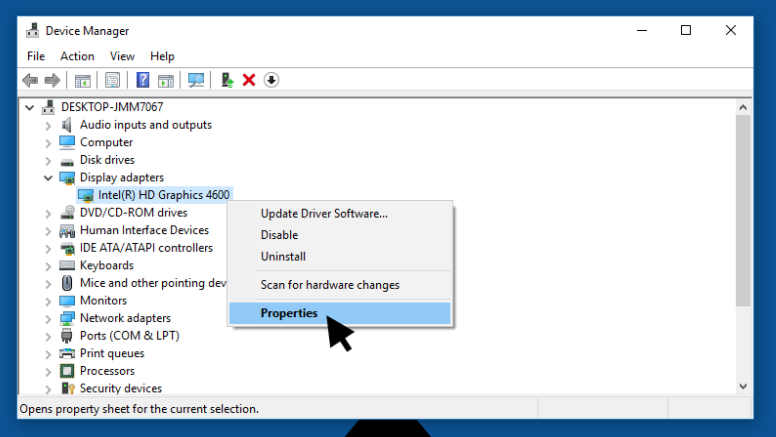
Task: Click the Audio inputs and outputs speaker icon
Action: 67,125
